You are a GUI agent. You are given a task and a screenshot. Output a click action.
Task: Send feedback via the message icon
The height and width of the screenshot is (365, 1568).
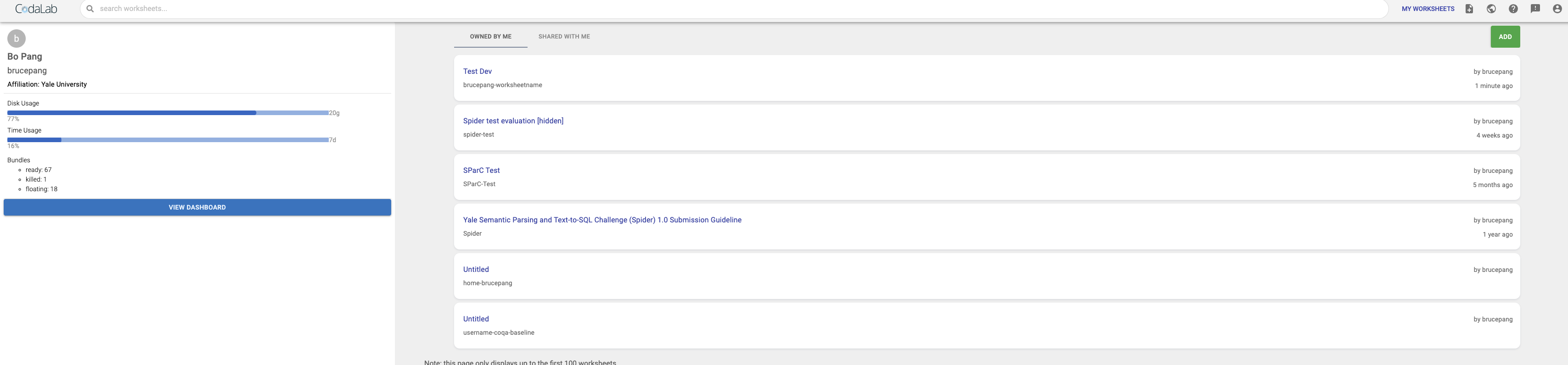click(x=1535, y=9)
